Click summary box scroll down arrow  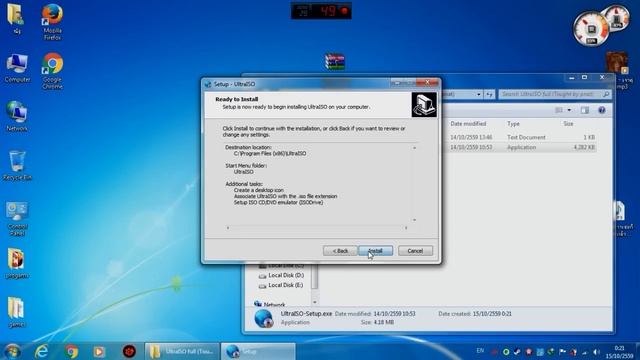tap(414, 220)
